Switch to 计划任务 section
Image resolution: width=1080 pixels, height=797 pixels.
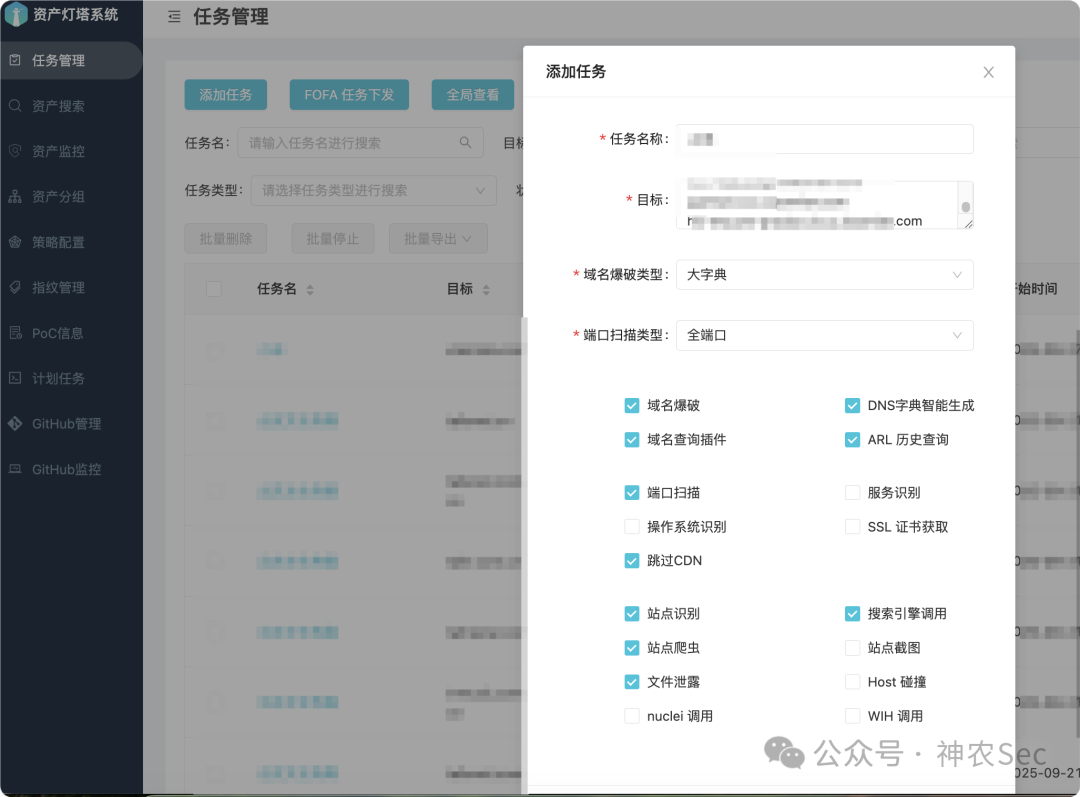coord(70,377)
